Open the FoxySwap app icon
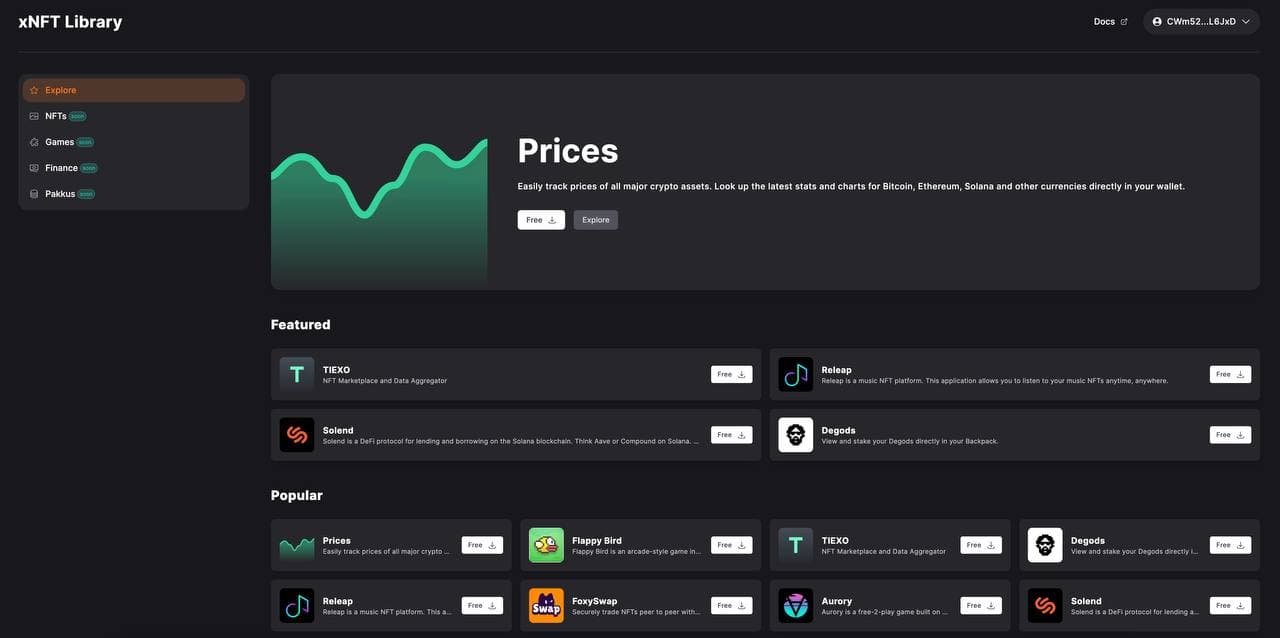This screenshot has width=1280, height=638. [546, 606]
